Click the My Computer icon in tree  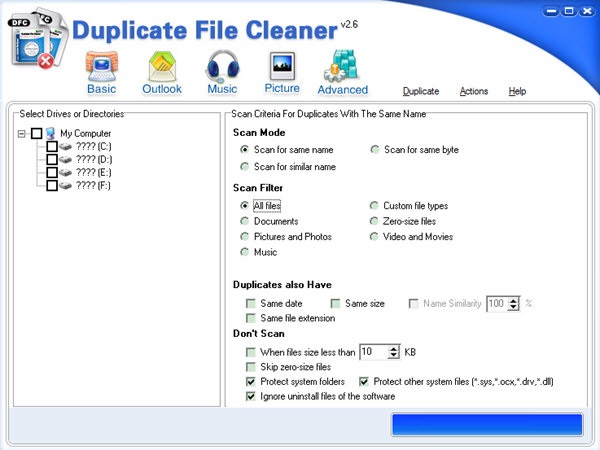50,133
